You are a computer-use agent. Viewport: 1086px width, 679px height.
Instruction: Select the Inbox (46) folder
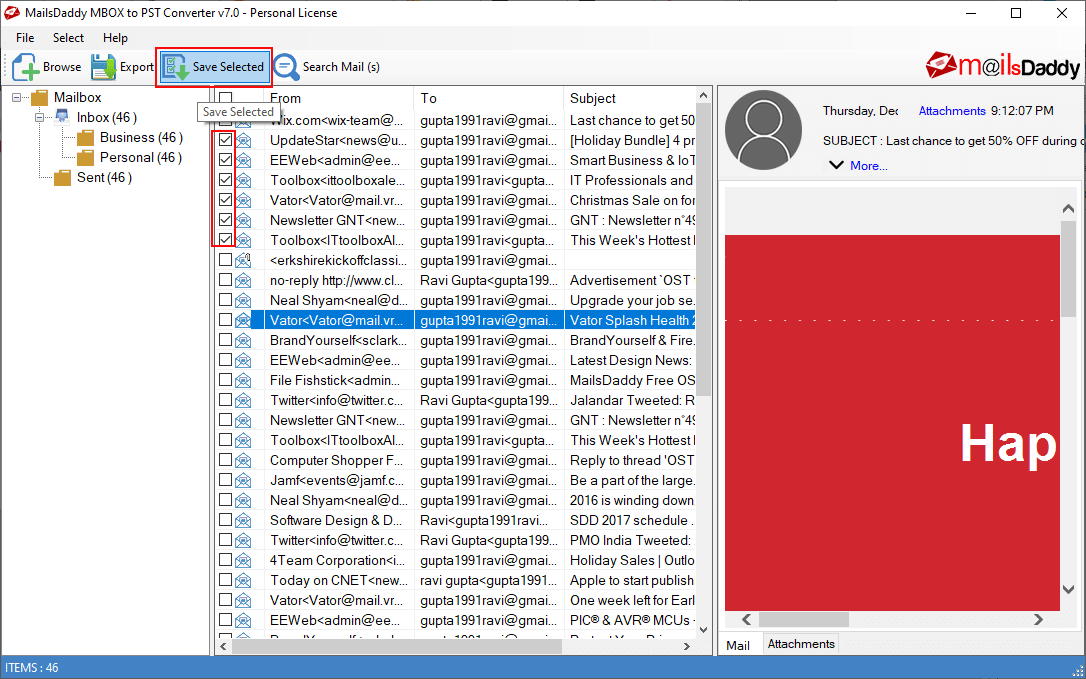pos(107,118)
